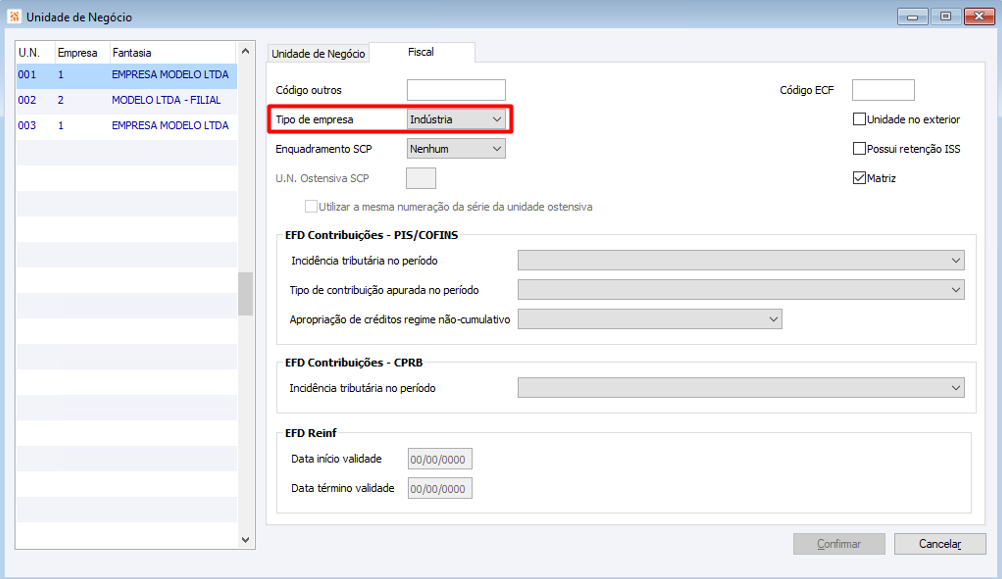
Task: Click the Código ECF input field
Action: (x=883, y=90)
